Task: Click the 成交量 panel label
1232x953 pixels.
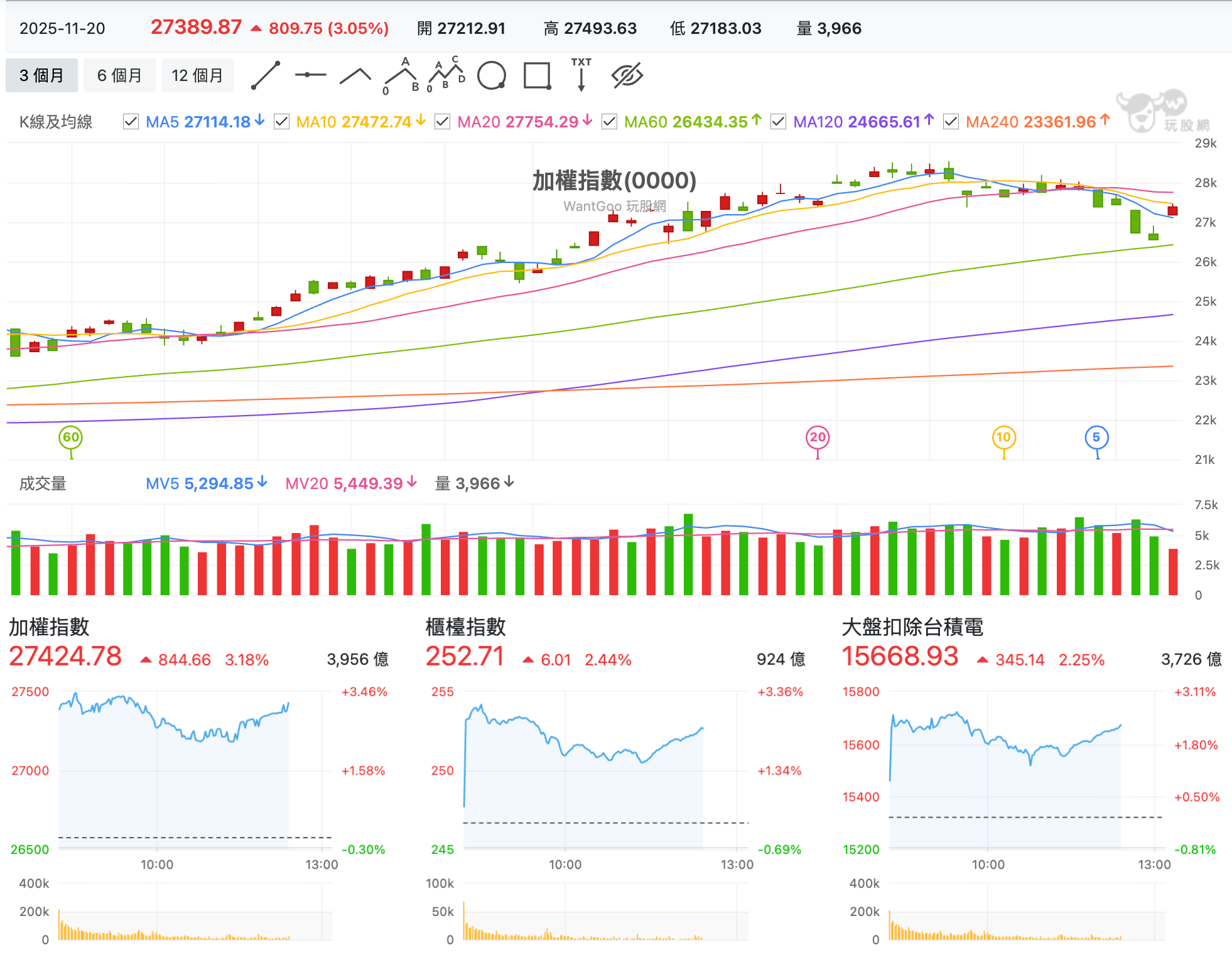Action: click(43, 483)
